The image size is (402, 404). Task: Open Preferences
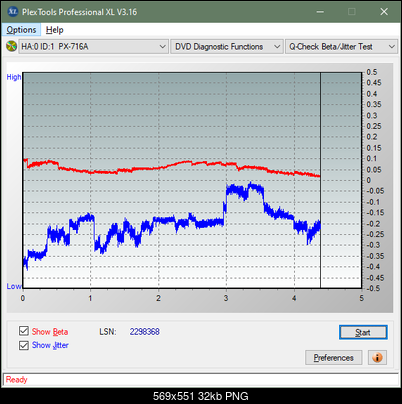[x=334, y=358]
